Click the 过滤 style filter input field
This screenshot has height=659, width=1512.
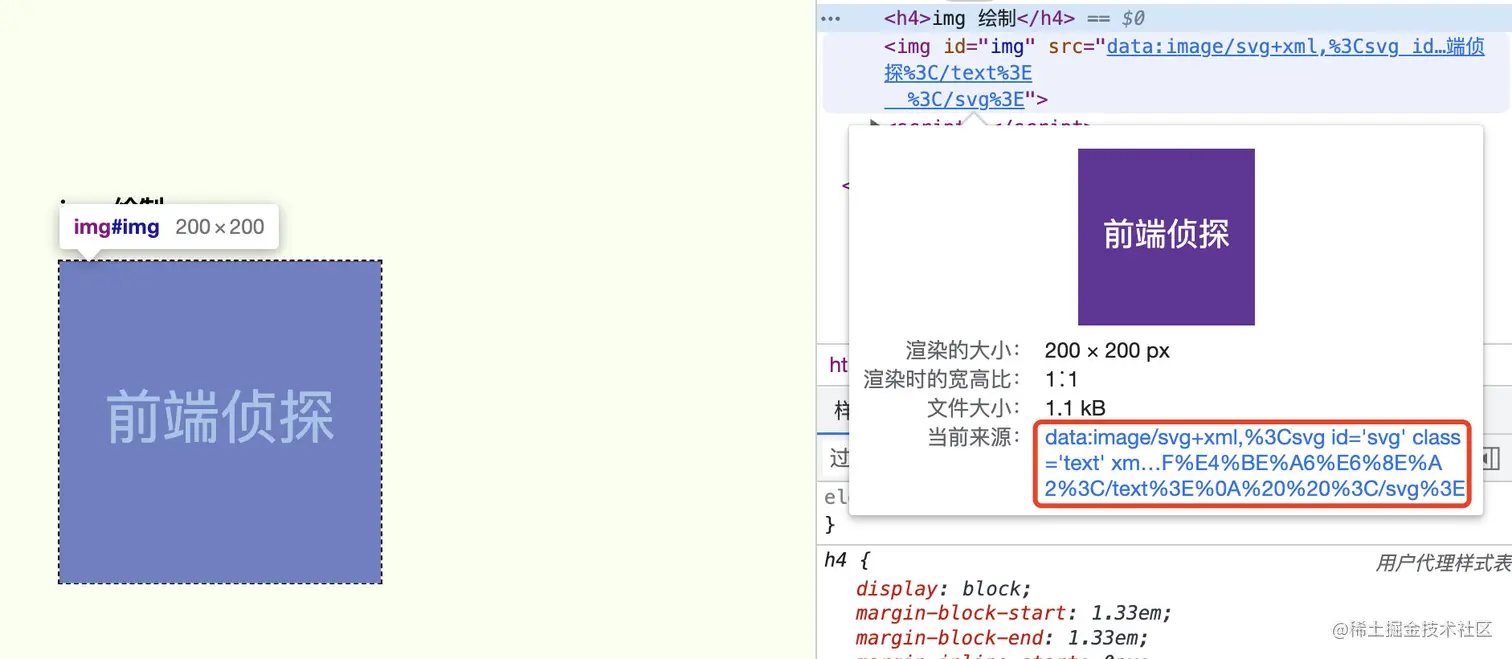click(841, 457)
